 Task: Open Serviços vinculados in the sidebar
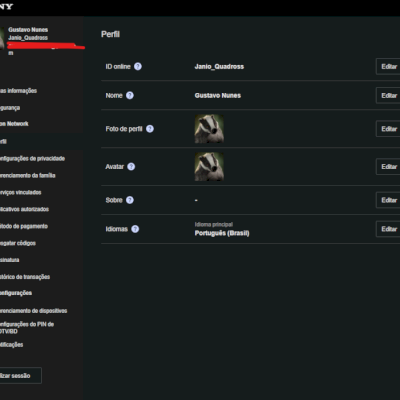pyautogui.click(x=21, y=192)
